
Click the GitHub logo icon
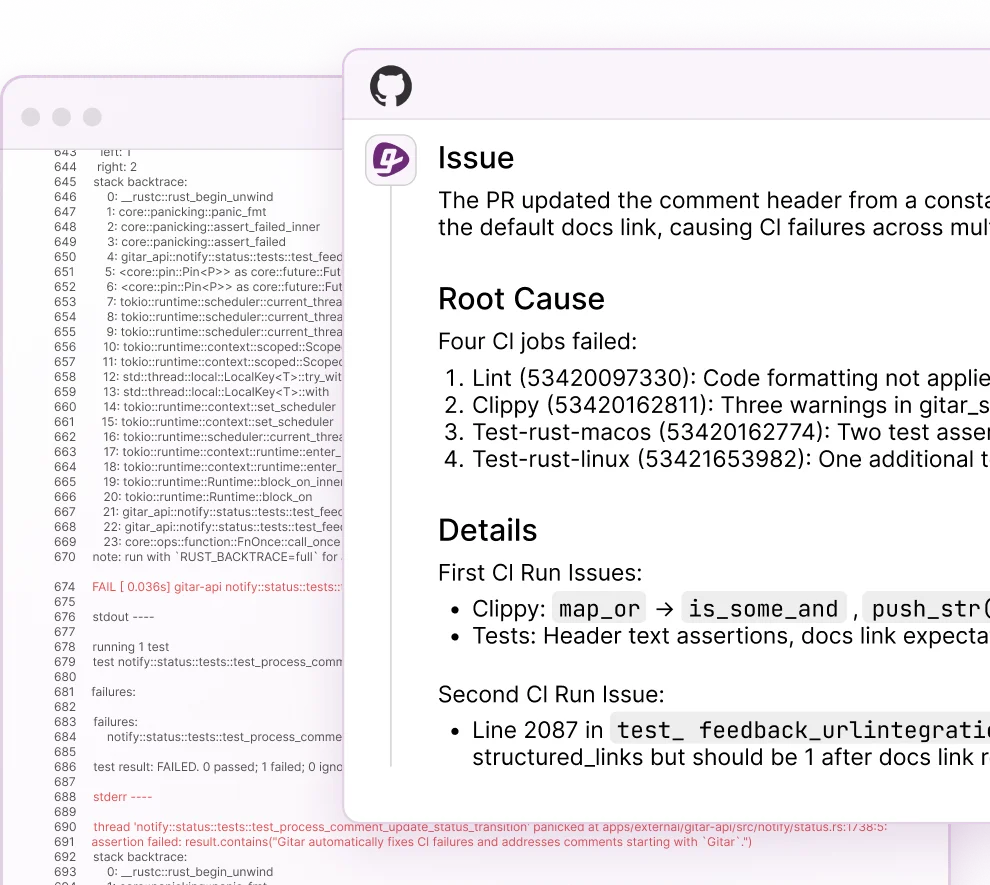391,87
